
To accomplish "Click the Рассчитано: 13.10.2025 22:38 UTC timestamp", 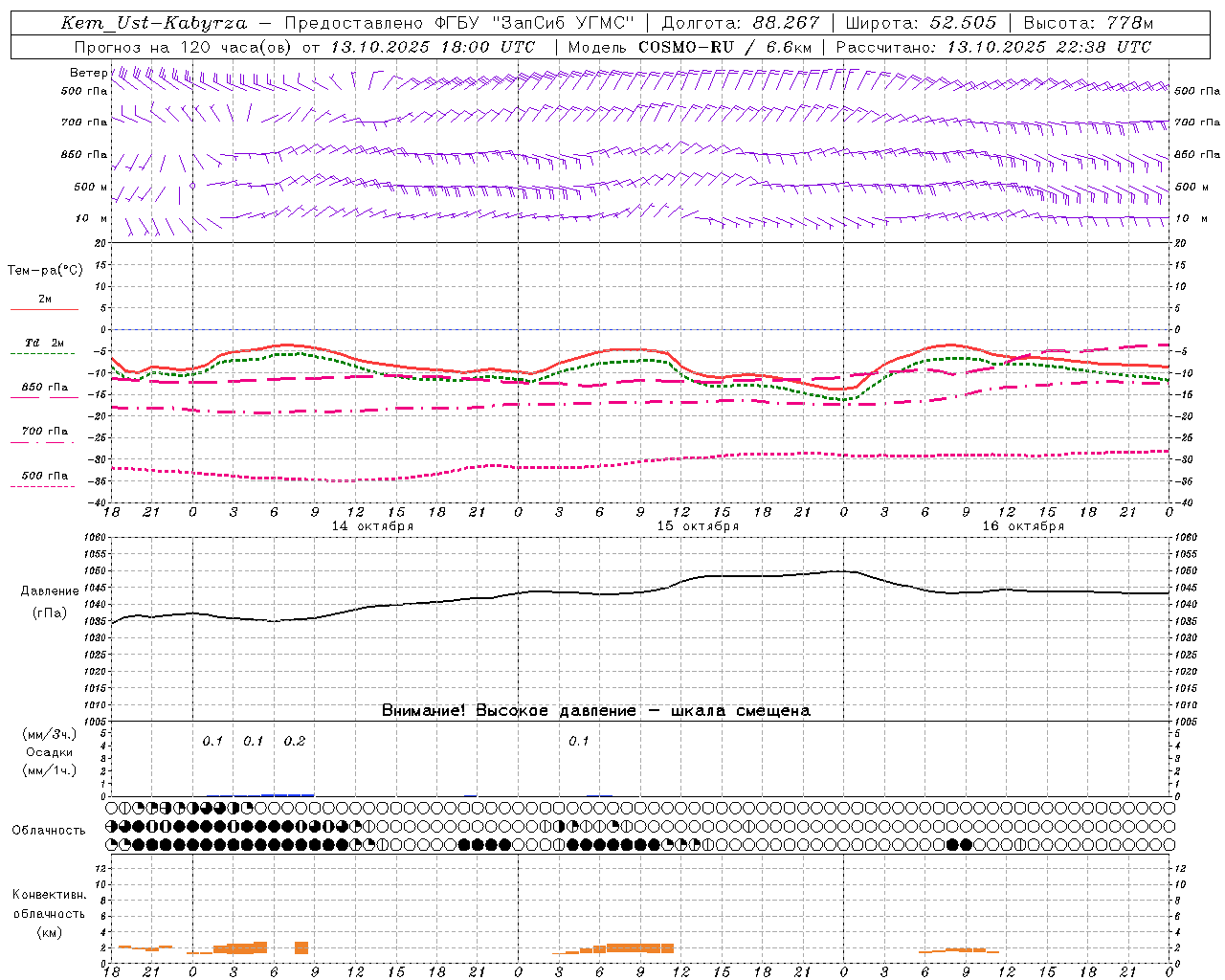I will 993,47.
